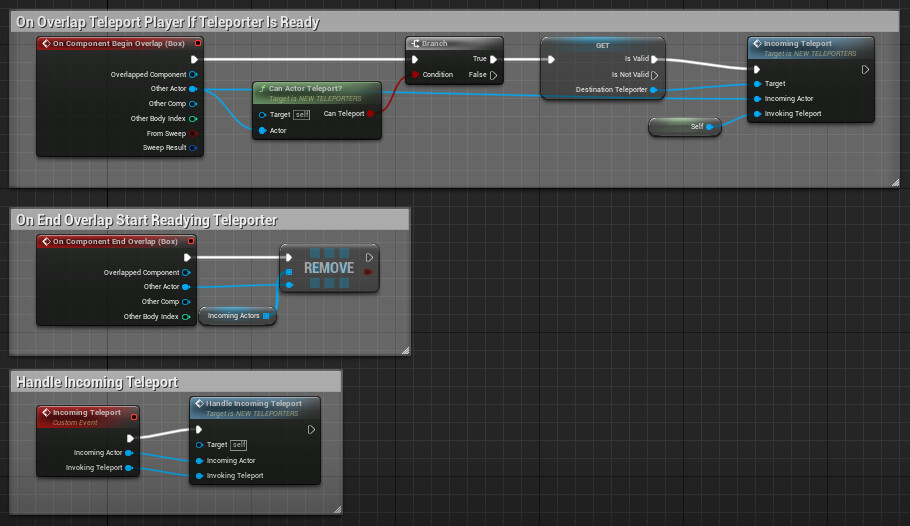Click the From Sweep boolean pin
Screen dimensions: 910x526
click(193, 134)
